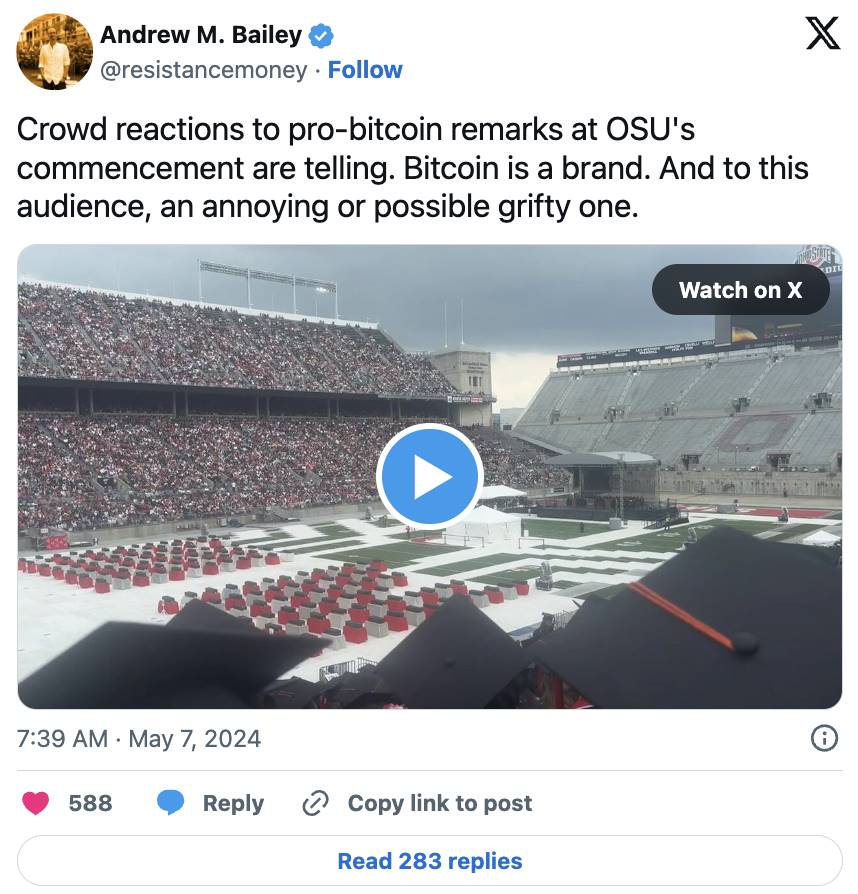
Task: Click the May 7, 2024 date
Action: (195, 739)
